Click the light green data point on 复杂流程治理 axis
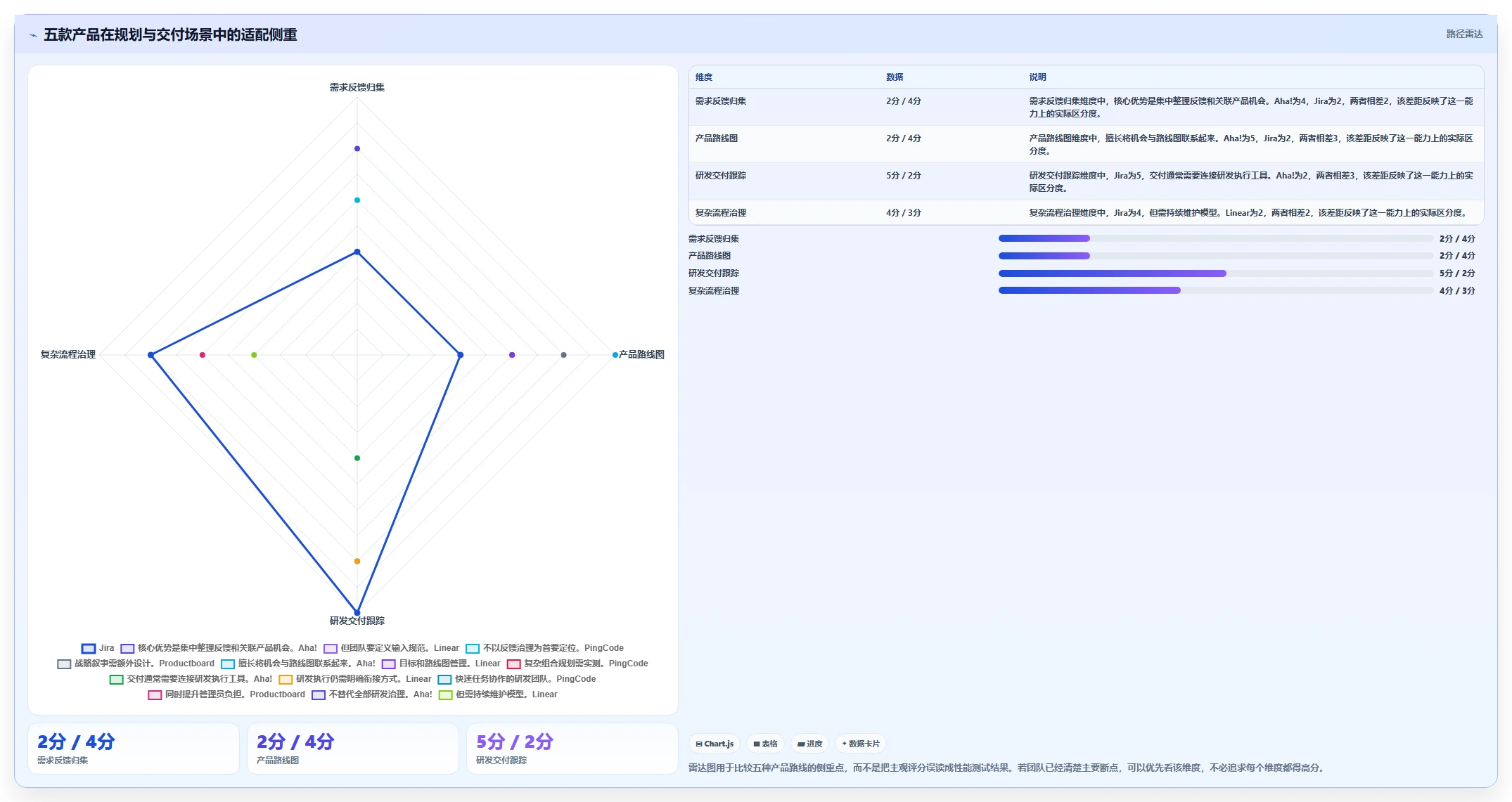The width and height of the screenshot is (1512, 802). pyautogui.click(x=254, y=355)
